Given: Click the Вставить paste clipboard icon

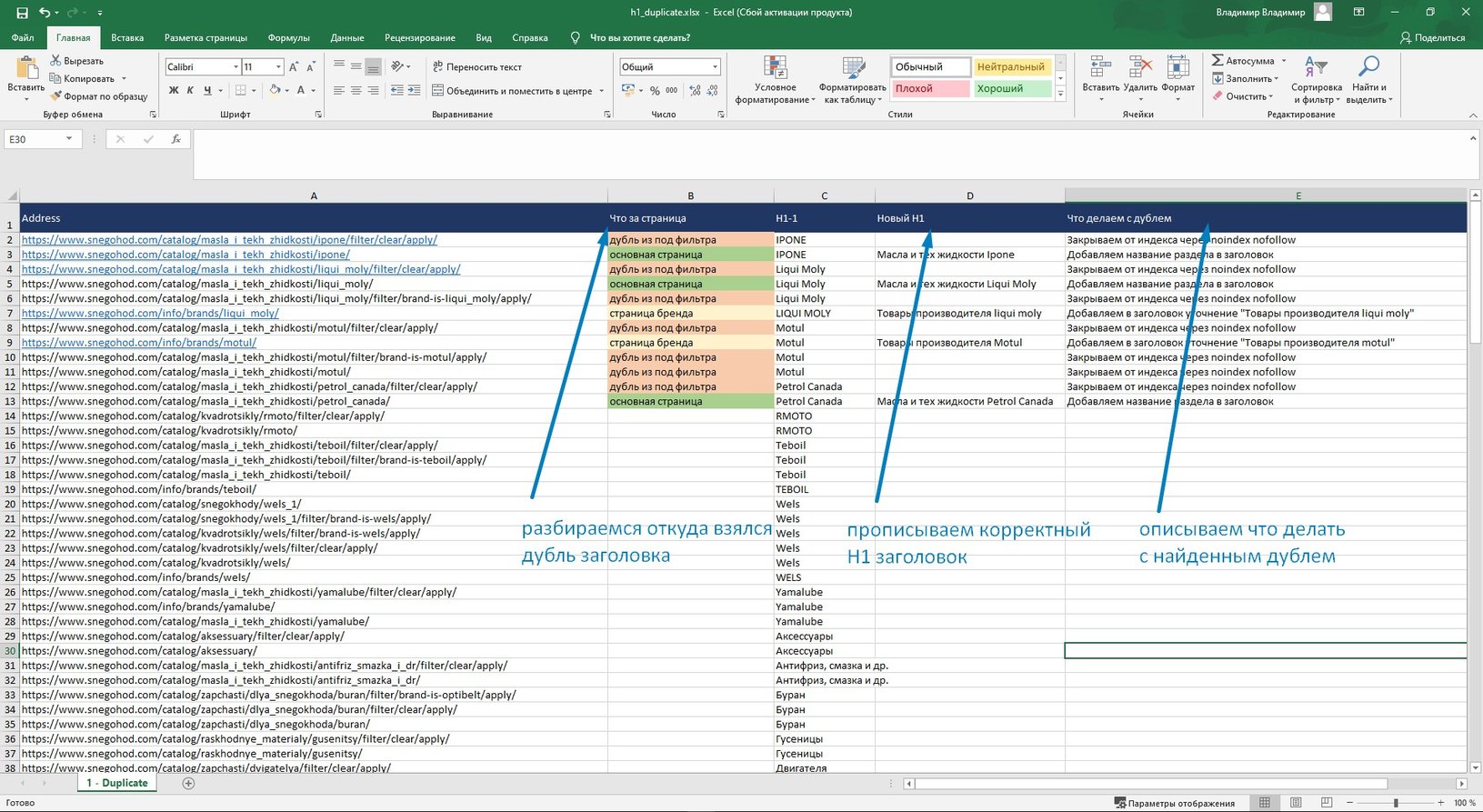Looking at the screenshot, I should (x=26, y=68).
